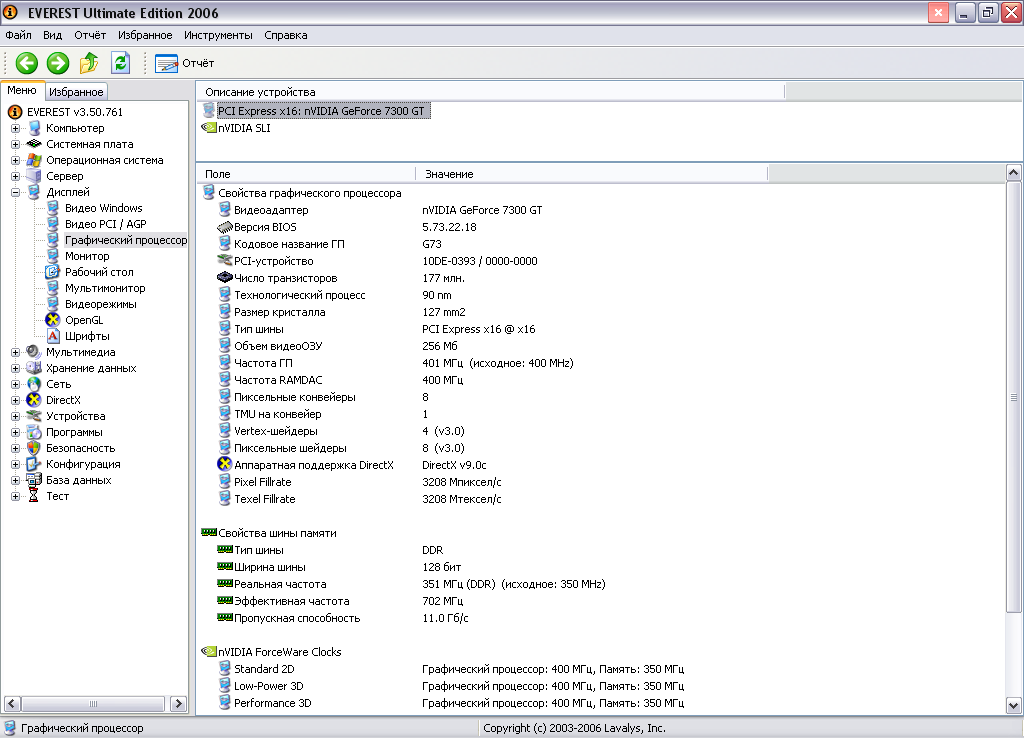The image size is (1024, 738).
Task: Select the Монитор tree item
Action: (87, 256)
